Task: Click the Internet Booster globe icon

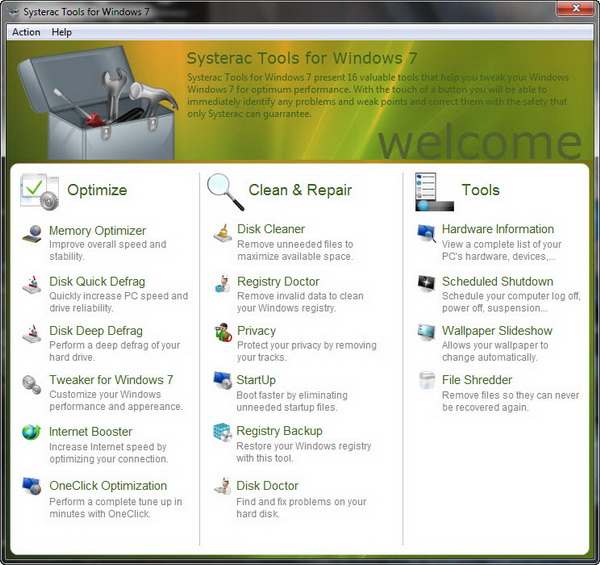Action: [32, 435]
